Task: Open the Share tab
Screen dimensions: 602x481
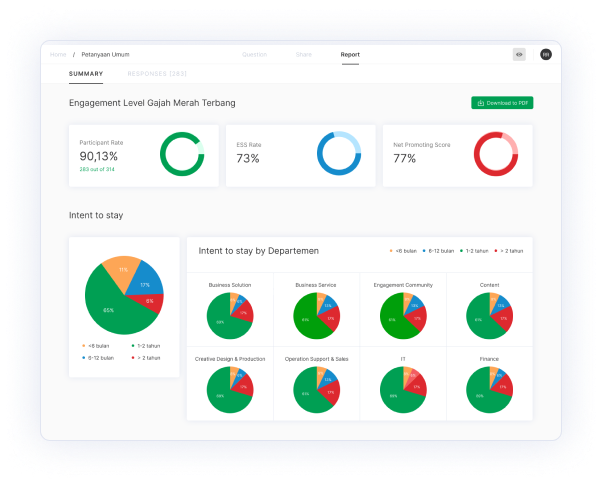Action: click(304, 54)
